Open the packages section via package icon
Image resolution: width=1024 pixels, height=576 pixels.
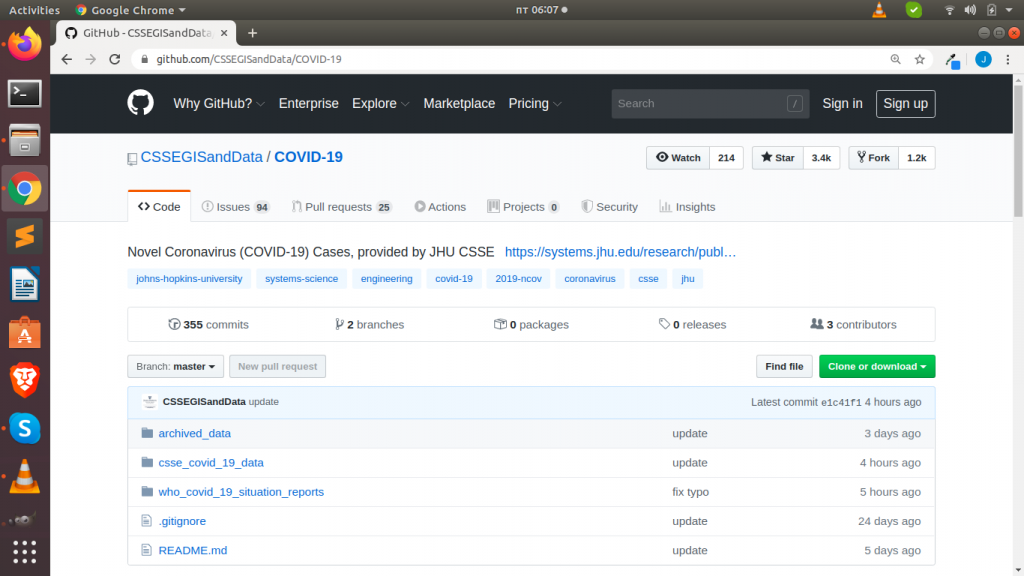point(499,324)
